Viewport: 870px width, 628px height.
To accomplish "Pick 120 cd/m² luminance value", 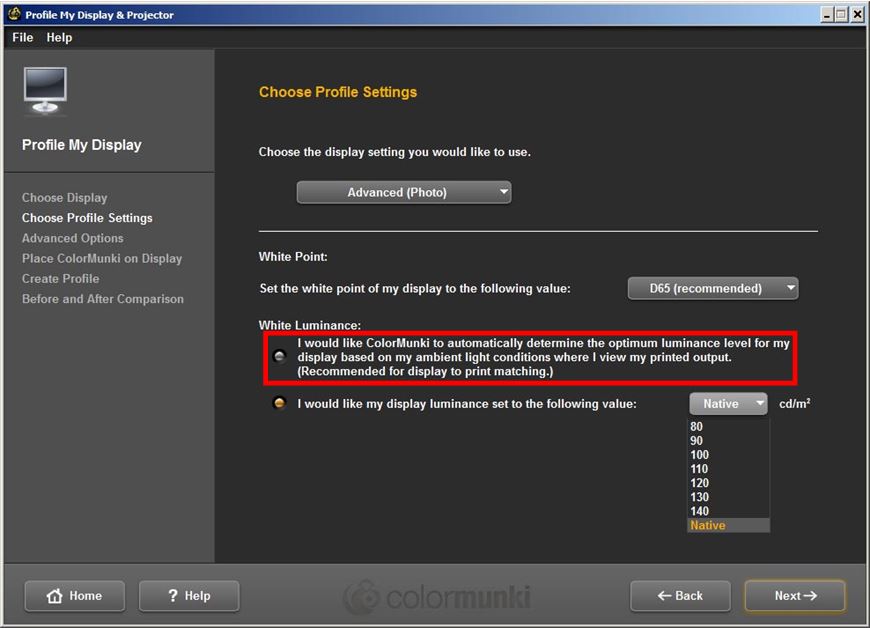I will [x=700, y=483].
